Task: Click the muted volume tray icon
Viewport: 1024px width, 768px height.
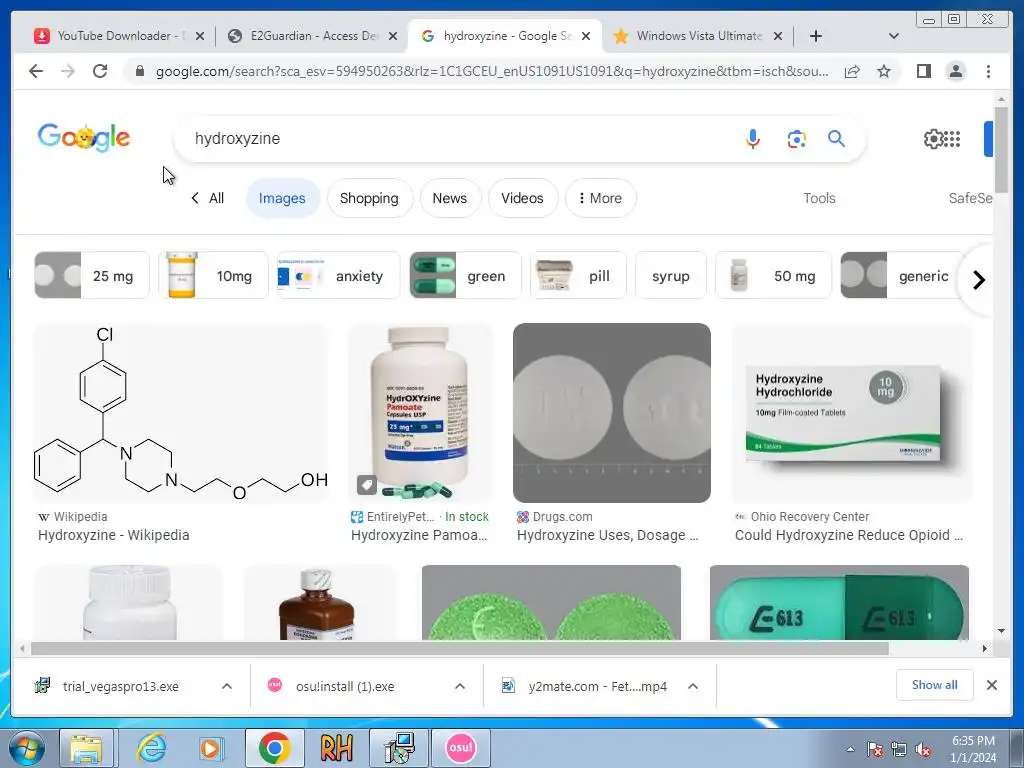Action: coord(923,750)
